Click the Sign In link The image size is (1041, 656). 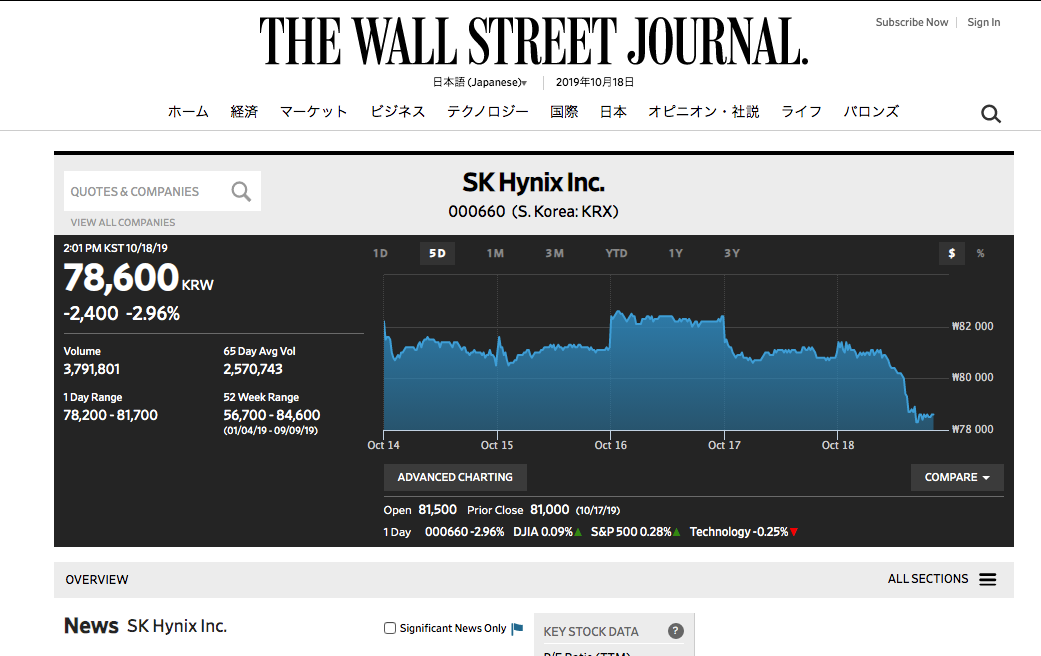click(983, 22)
